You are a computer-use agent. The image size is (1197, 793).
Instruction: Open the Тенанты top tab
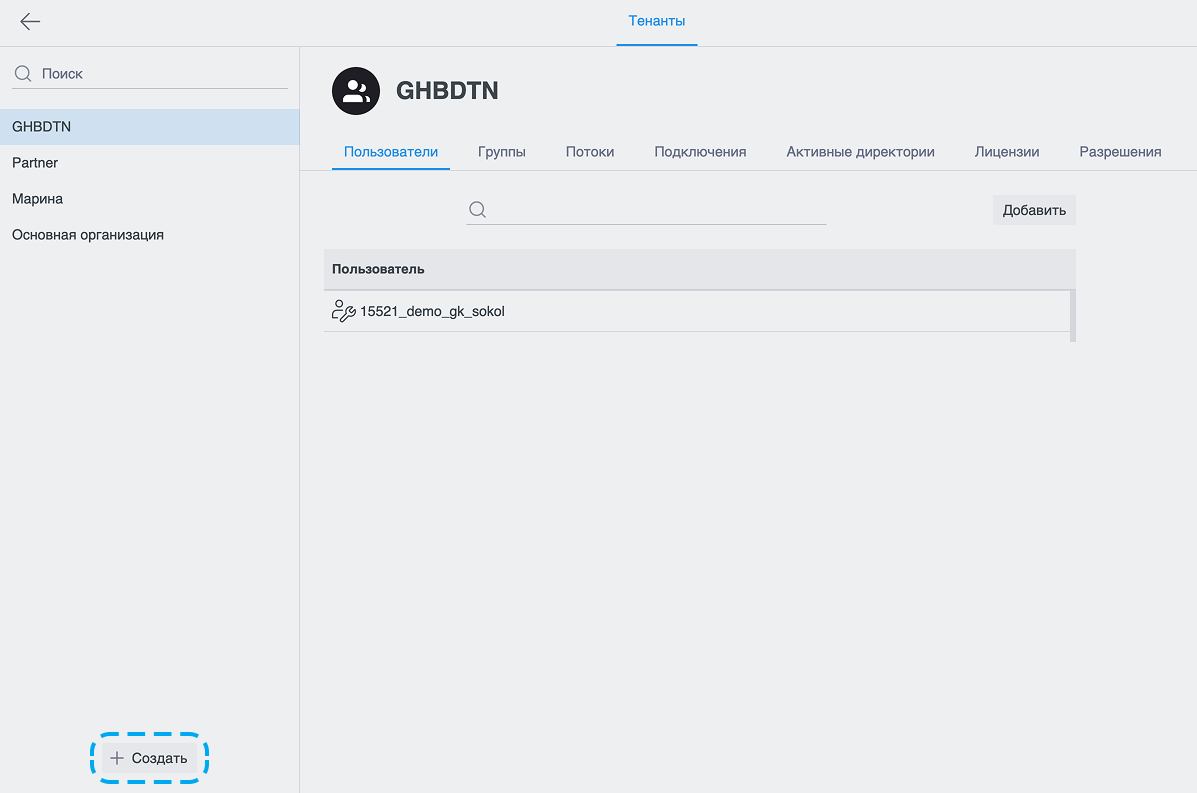pyautogui.click(x=657, y=21)
